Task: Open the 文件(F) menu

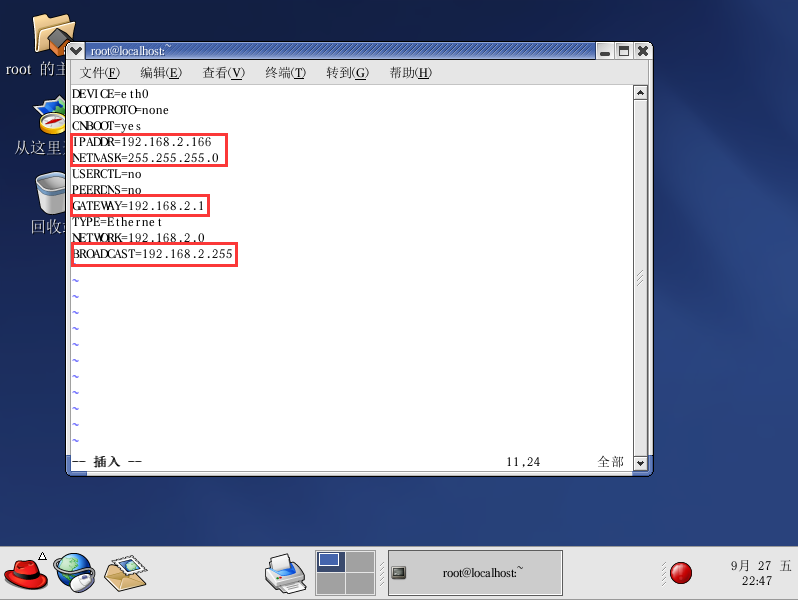Action: [100, 73]
